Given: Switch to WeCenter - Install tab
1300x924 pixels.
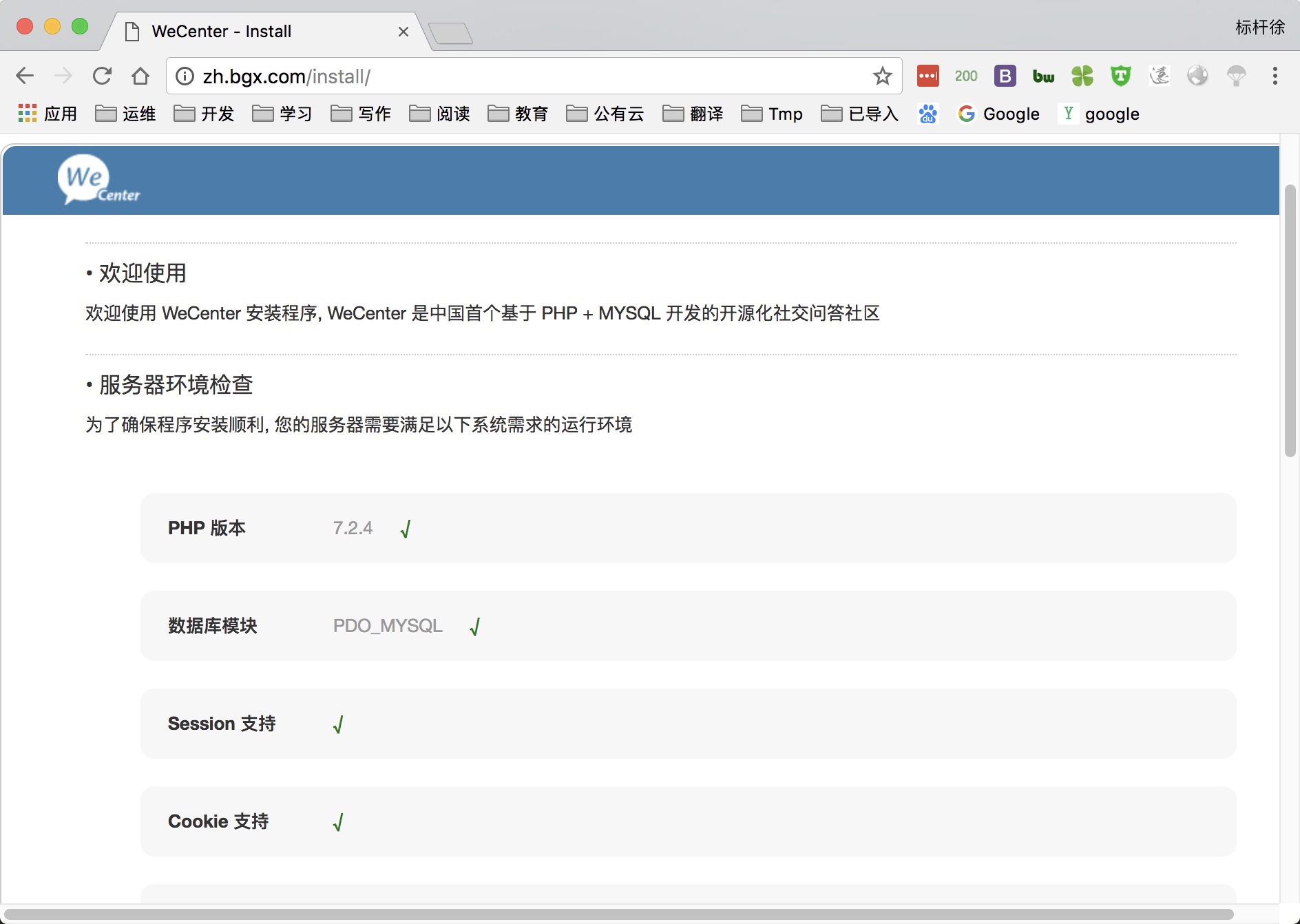Looking at the screenshot, I should pyautogui.click(x=266, y=32).
